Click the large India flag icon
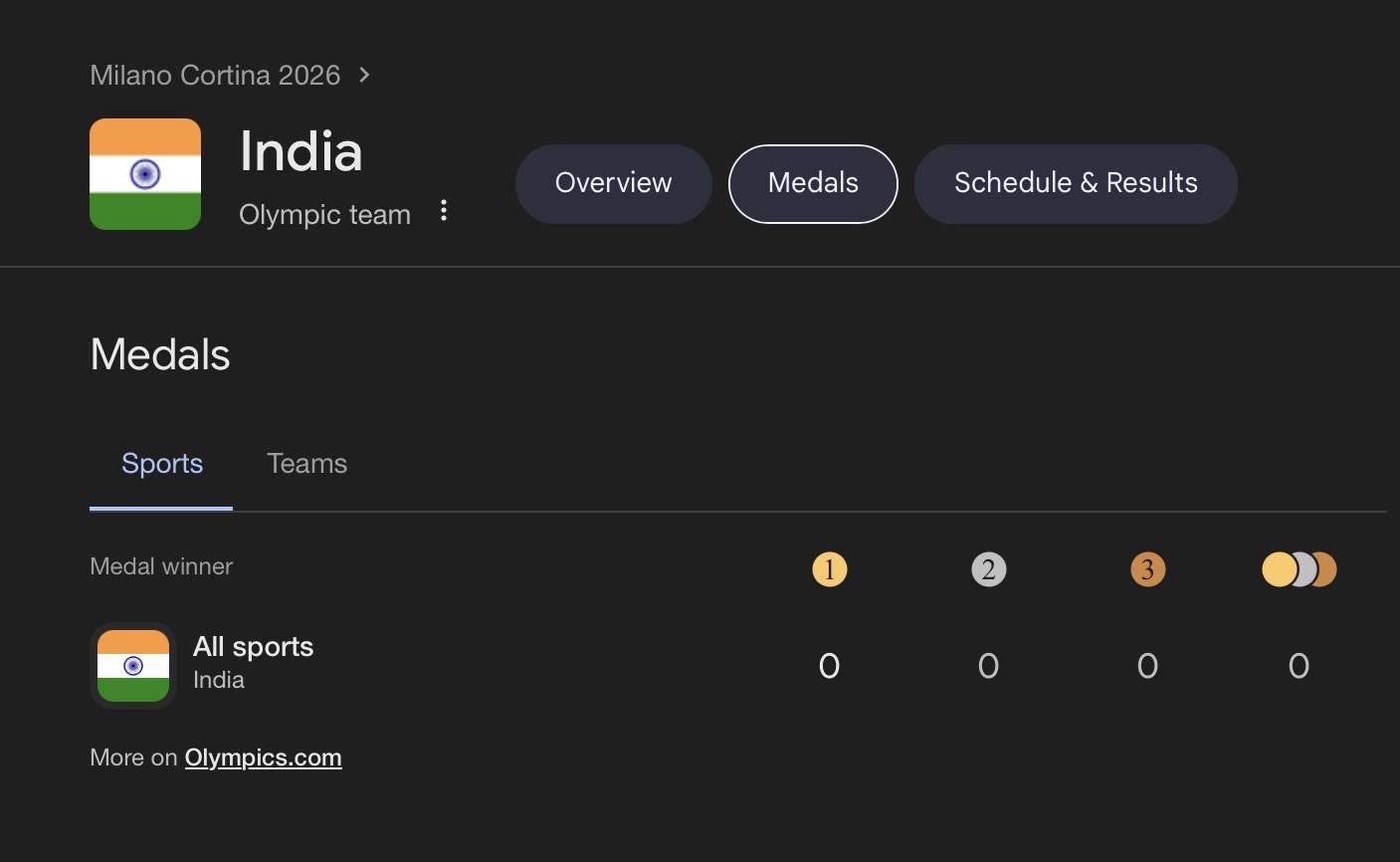The image size is (1400, 862). (x=145, y=174)
